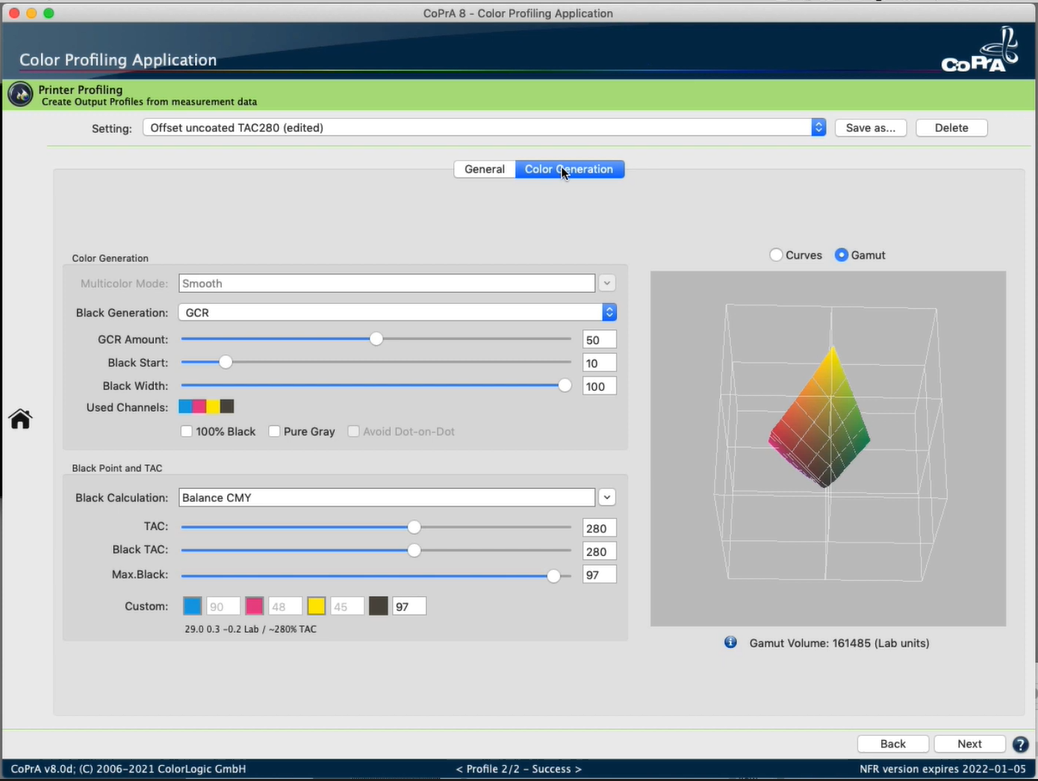Select the Curves radio button
The image size is (1038, 781).
(x=776, y=255)
